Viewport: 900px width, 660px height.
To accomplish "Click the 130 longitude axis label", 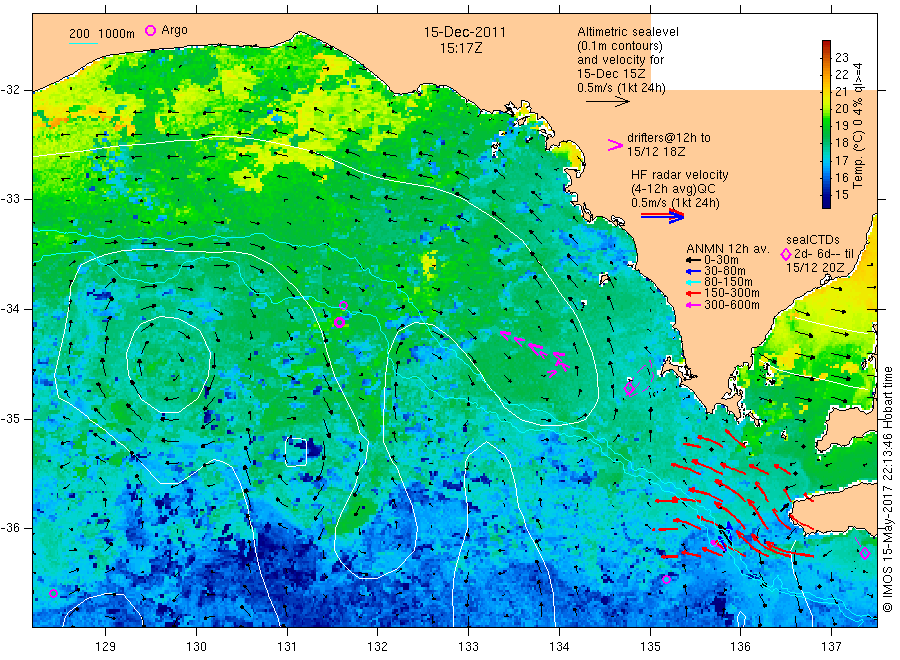I will pos(196,647).
